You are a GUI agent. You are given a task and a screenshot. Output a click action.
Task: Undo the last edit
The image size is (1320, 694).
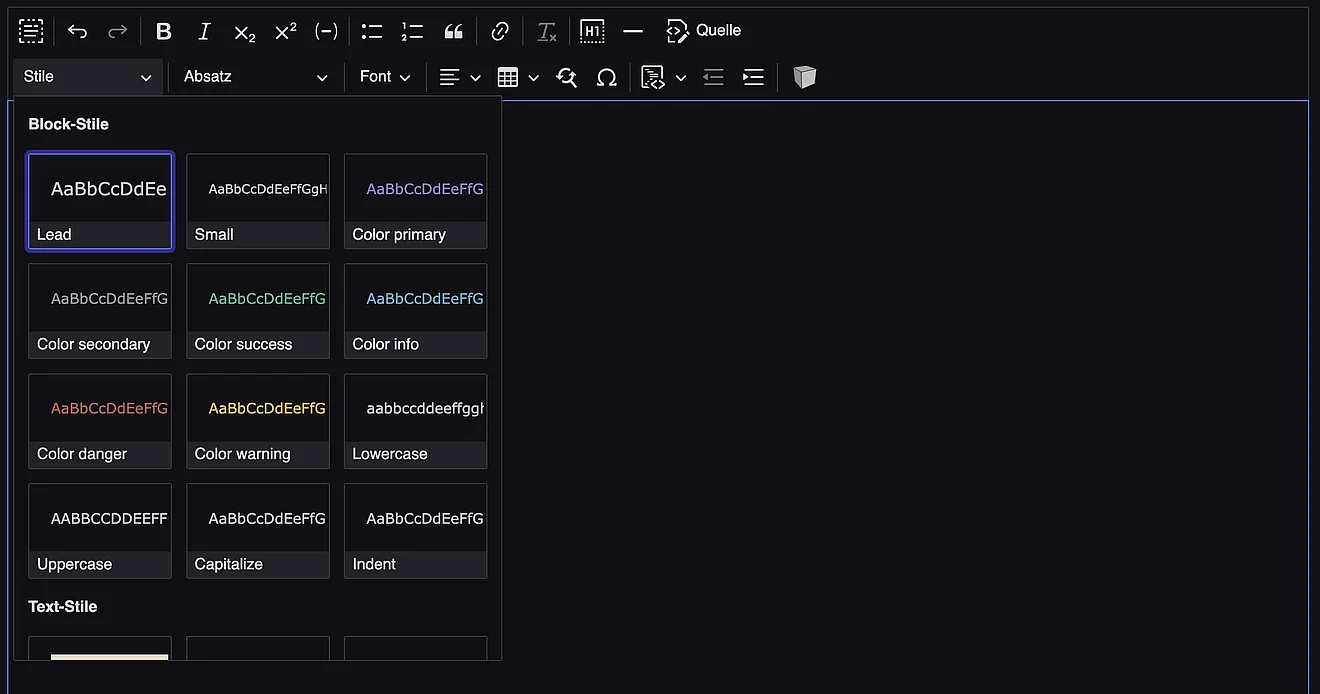(x=77, y=31)
